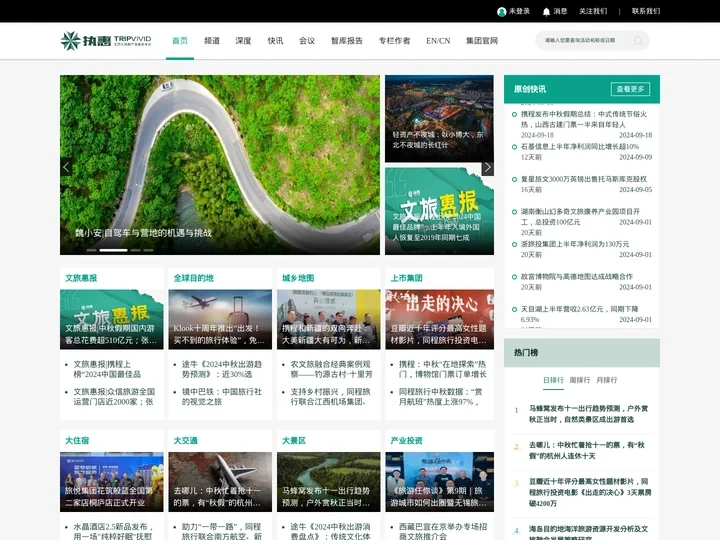
Task: Show the previous carousel slide with the left arrow
Action: [67, 167]
